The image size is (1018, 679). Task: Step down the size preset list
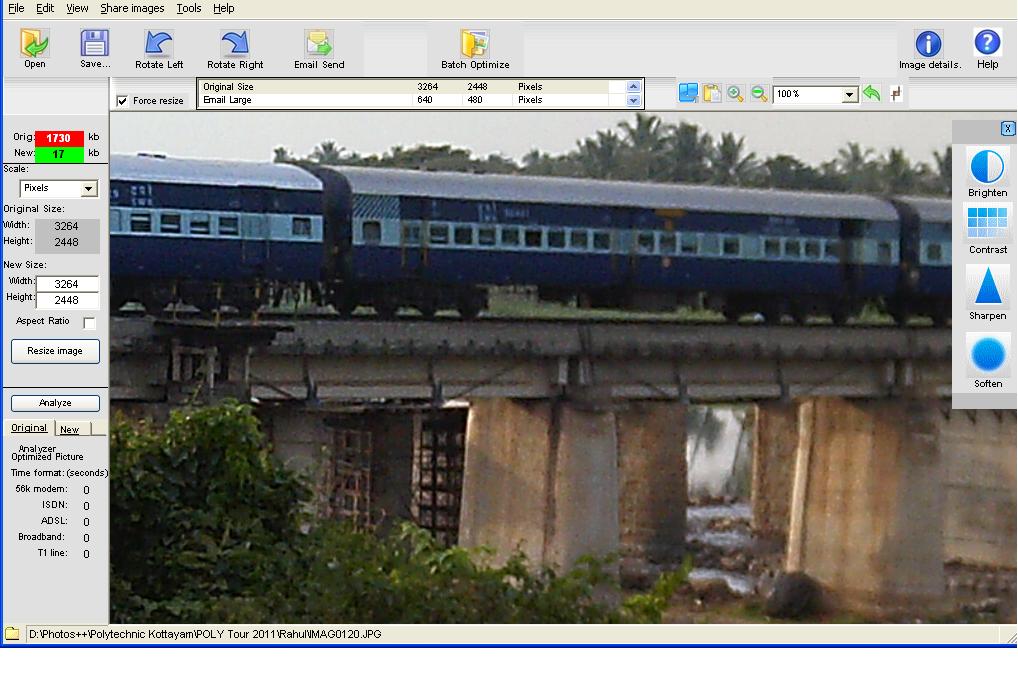pos(633,101)
